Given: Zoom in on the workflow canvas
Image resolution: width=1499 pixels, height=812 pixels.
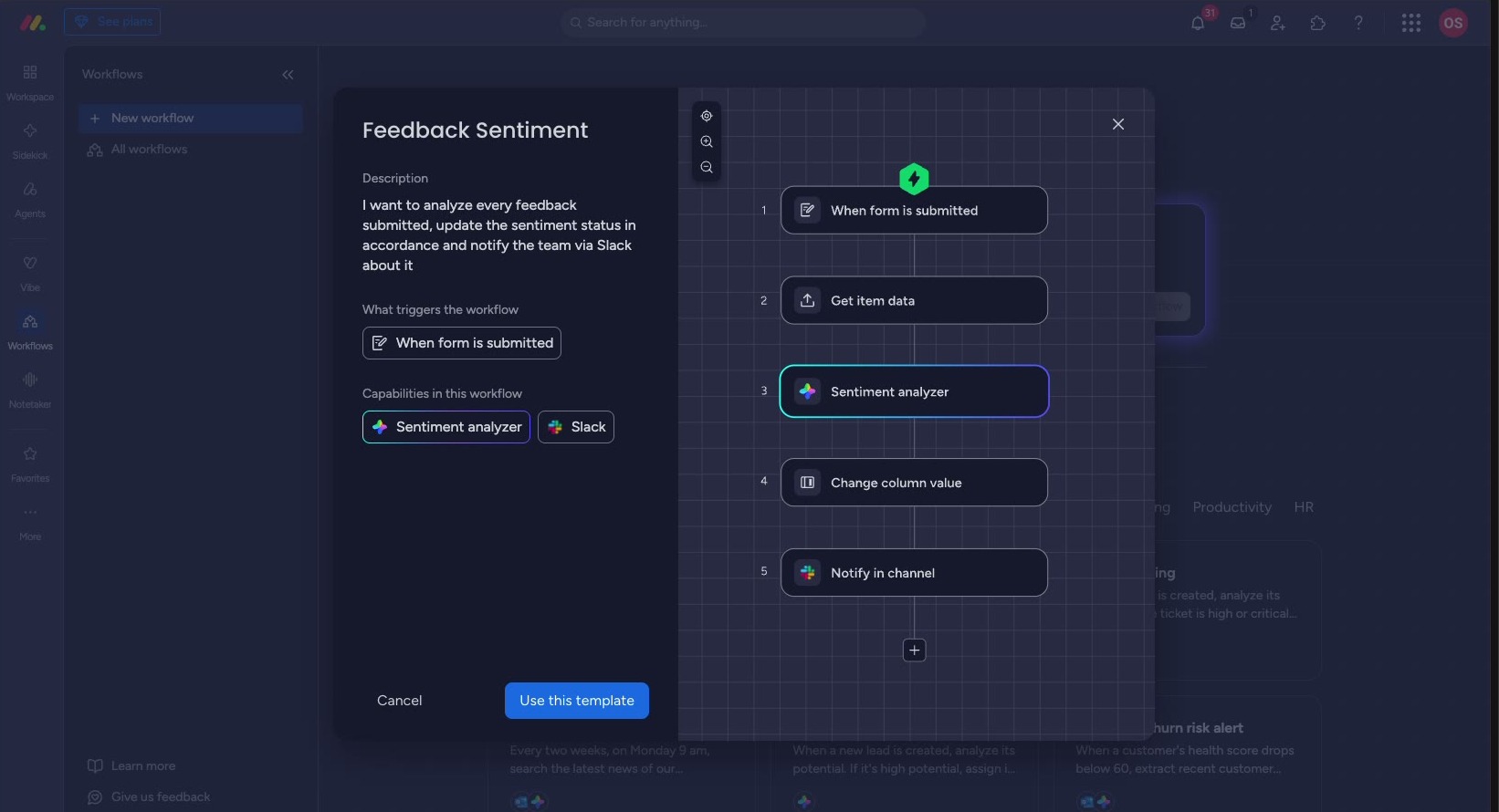Looking at the screenshot, I should (707, 141).
